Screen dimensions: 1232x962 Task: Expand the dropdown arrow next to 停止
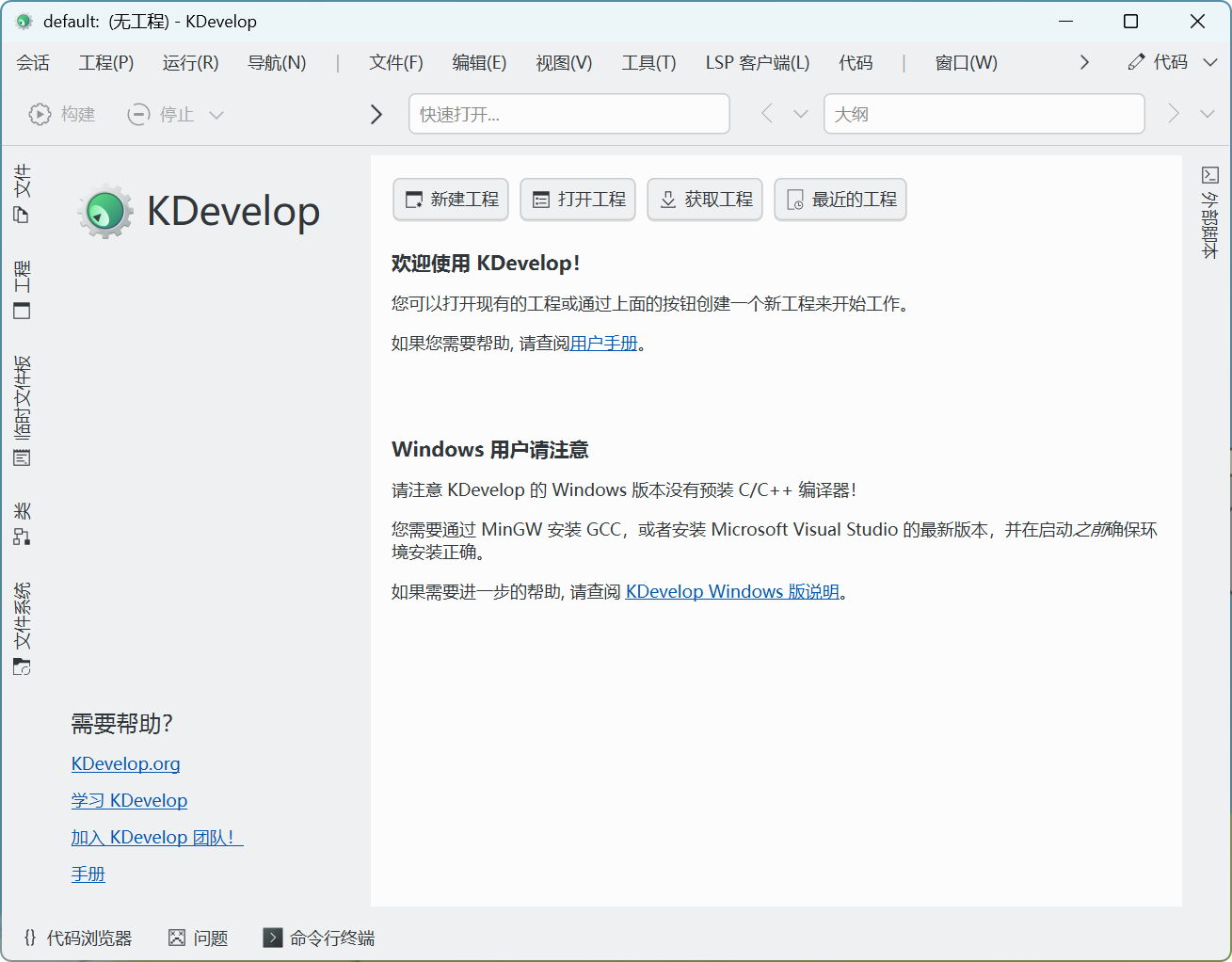[217, 114]
